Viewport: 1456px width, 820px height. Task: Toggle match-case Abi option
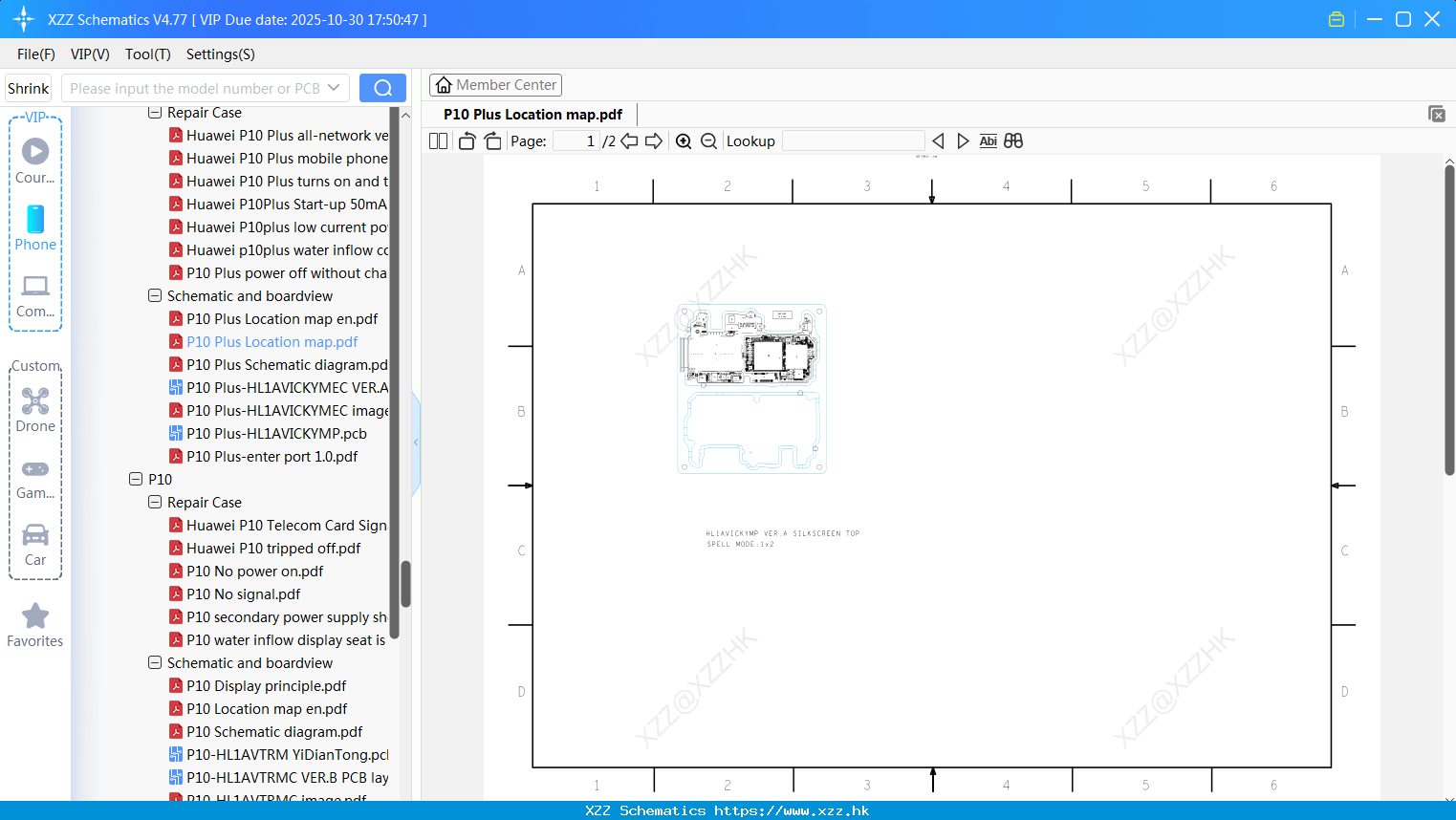(x=988, y=140)
